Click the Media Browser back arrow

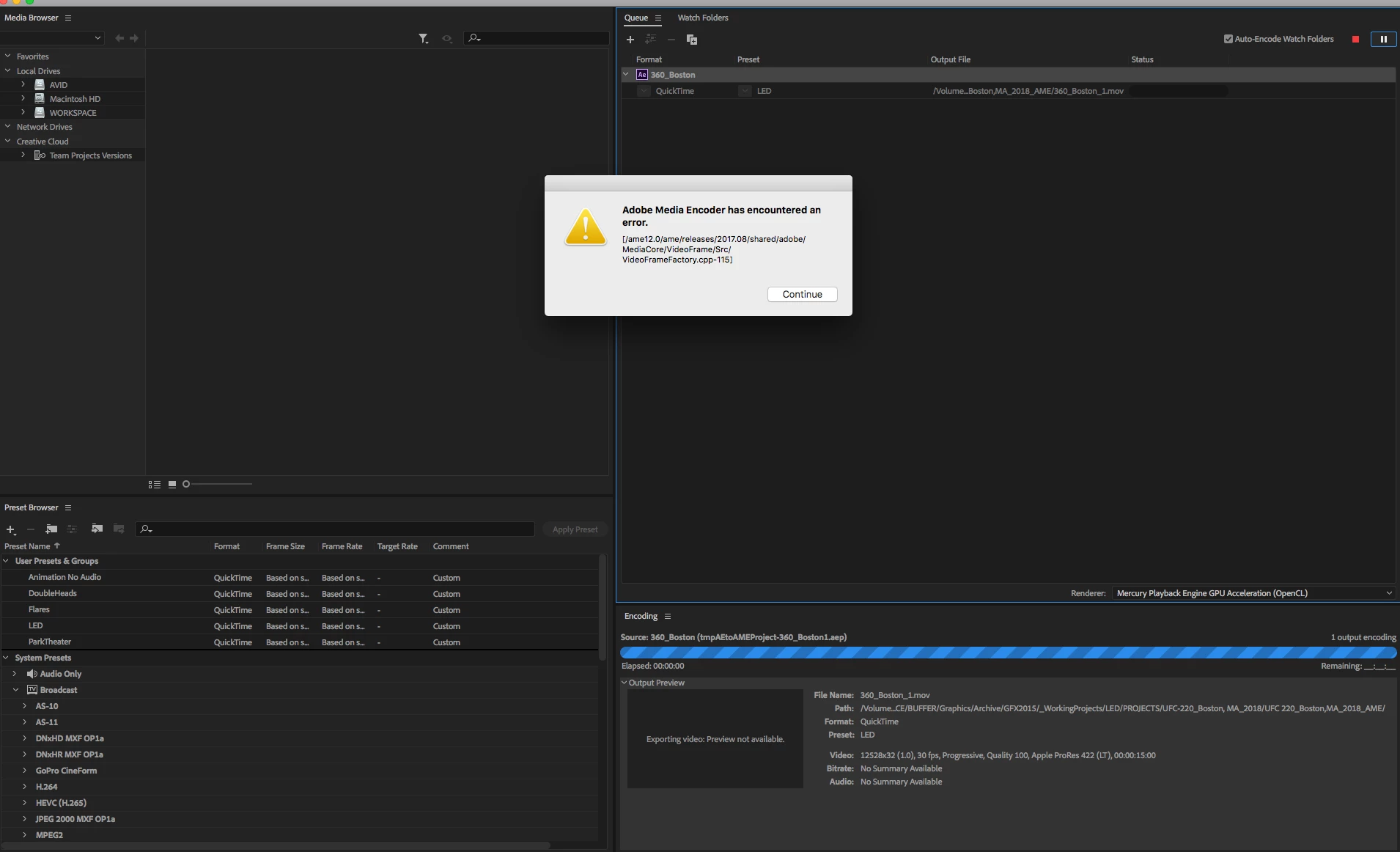pos(119,38)
